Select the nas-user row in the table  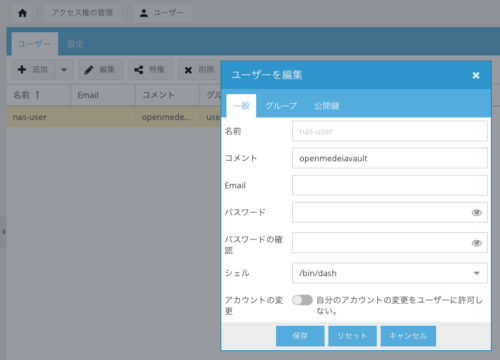tap(113, 117)
